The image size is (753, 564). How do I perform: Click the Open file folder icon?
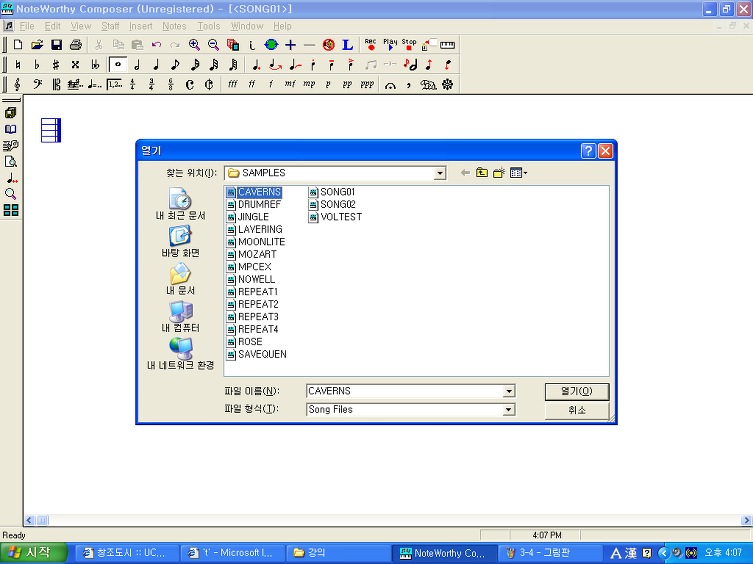[37, 45]
